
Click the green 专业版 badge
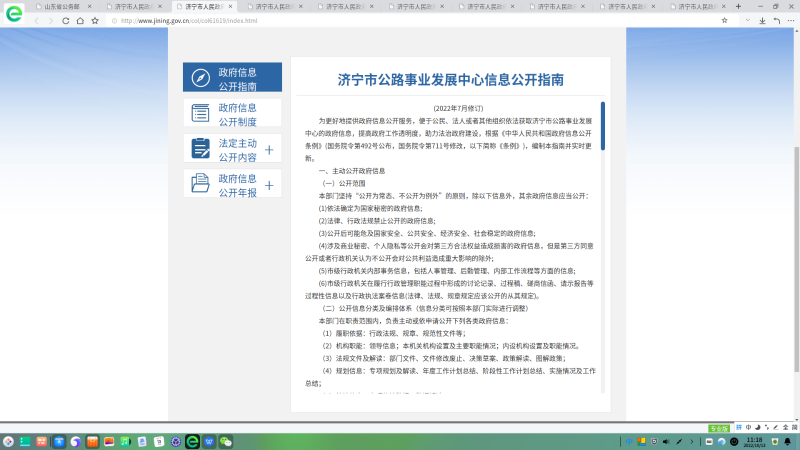pos(718,428)
